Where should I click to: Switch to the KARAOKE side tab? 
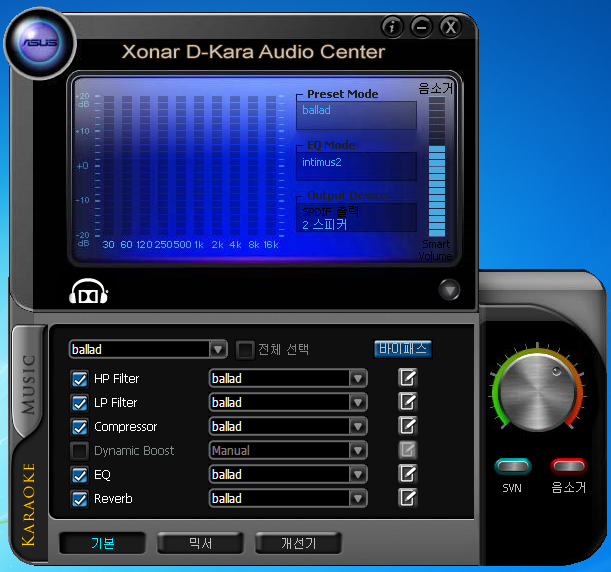point(28,505)
